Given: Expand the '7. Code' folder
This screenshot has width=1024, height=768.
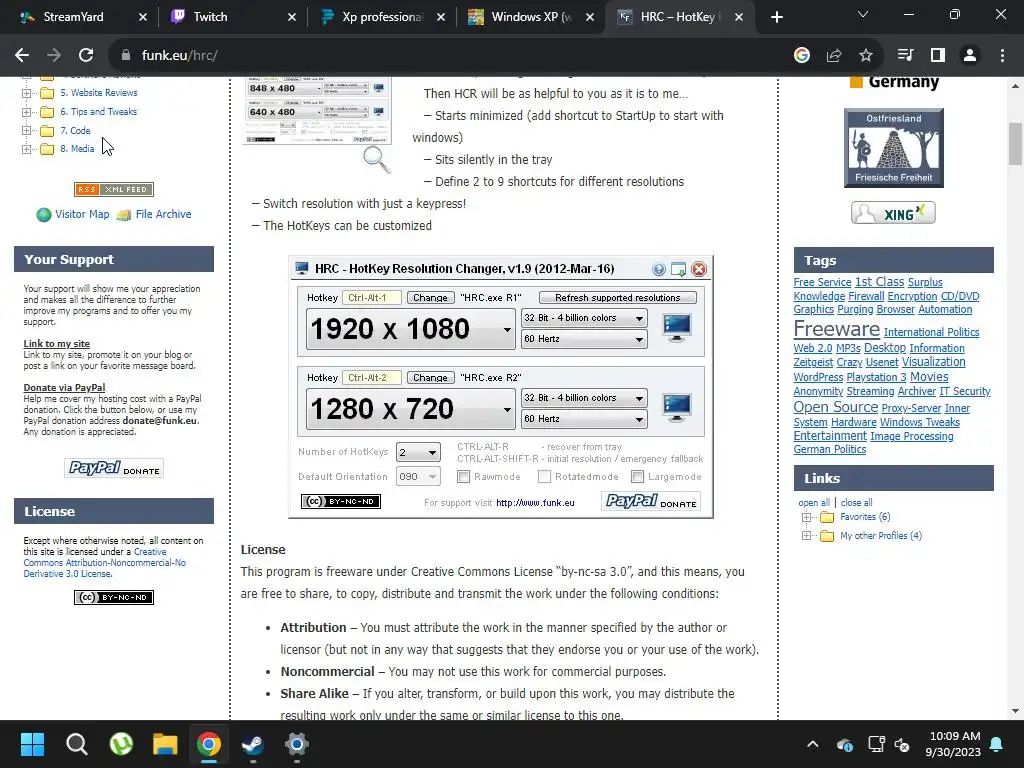Looking at the screenshot, I should [26, 131].
